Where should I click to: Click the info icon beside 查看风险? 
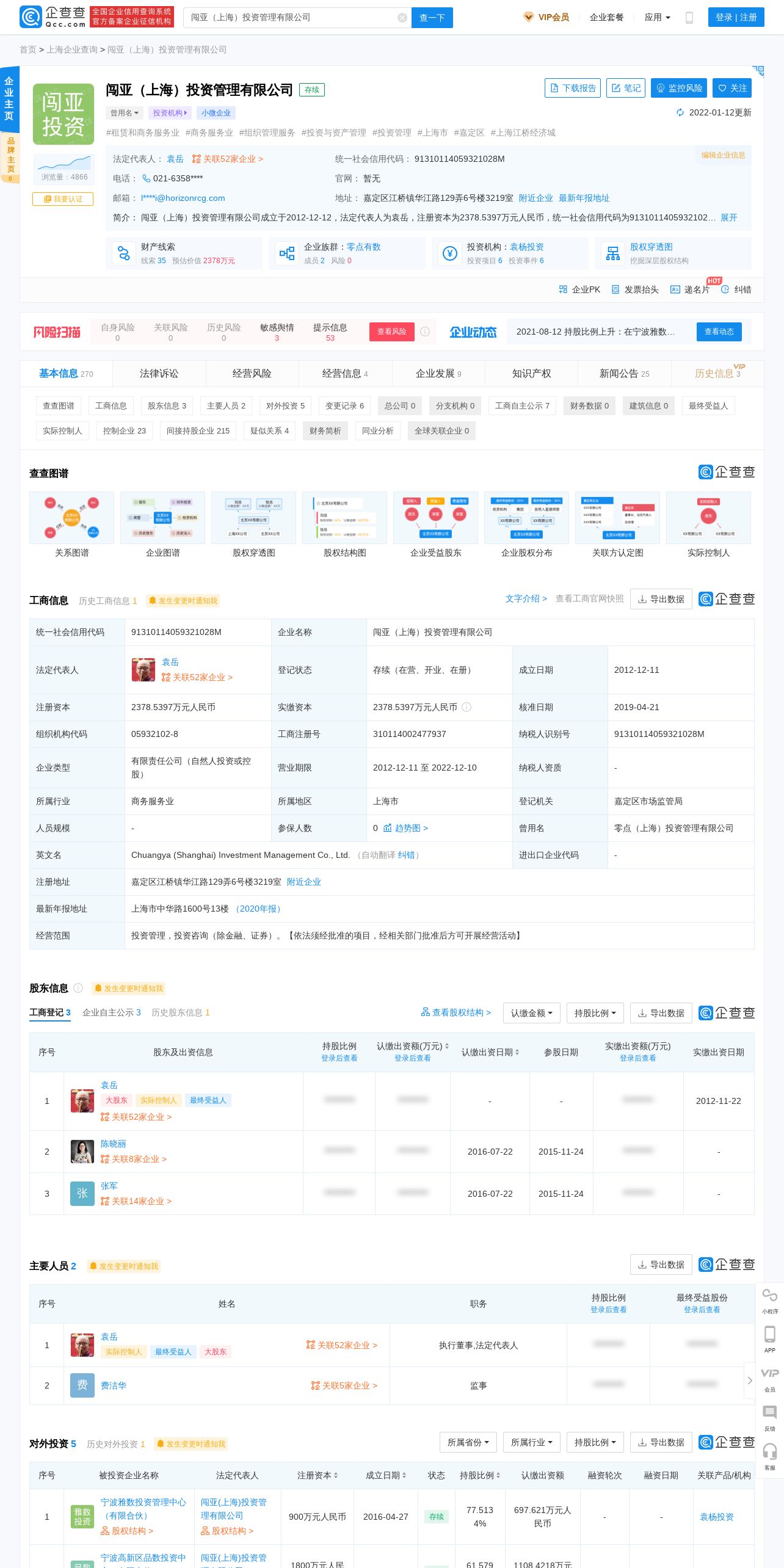tap(425, 332)
